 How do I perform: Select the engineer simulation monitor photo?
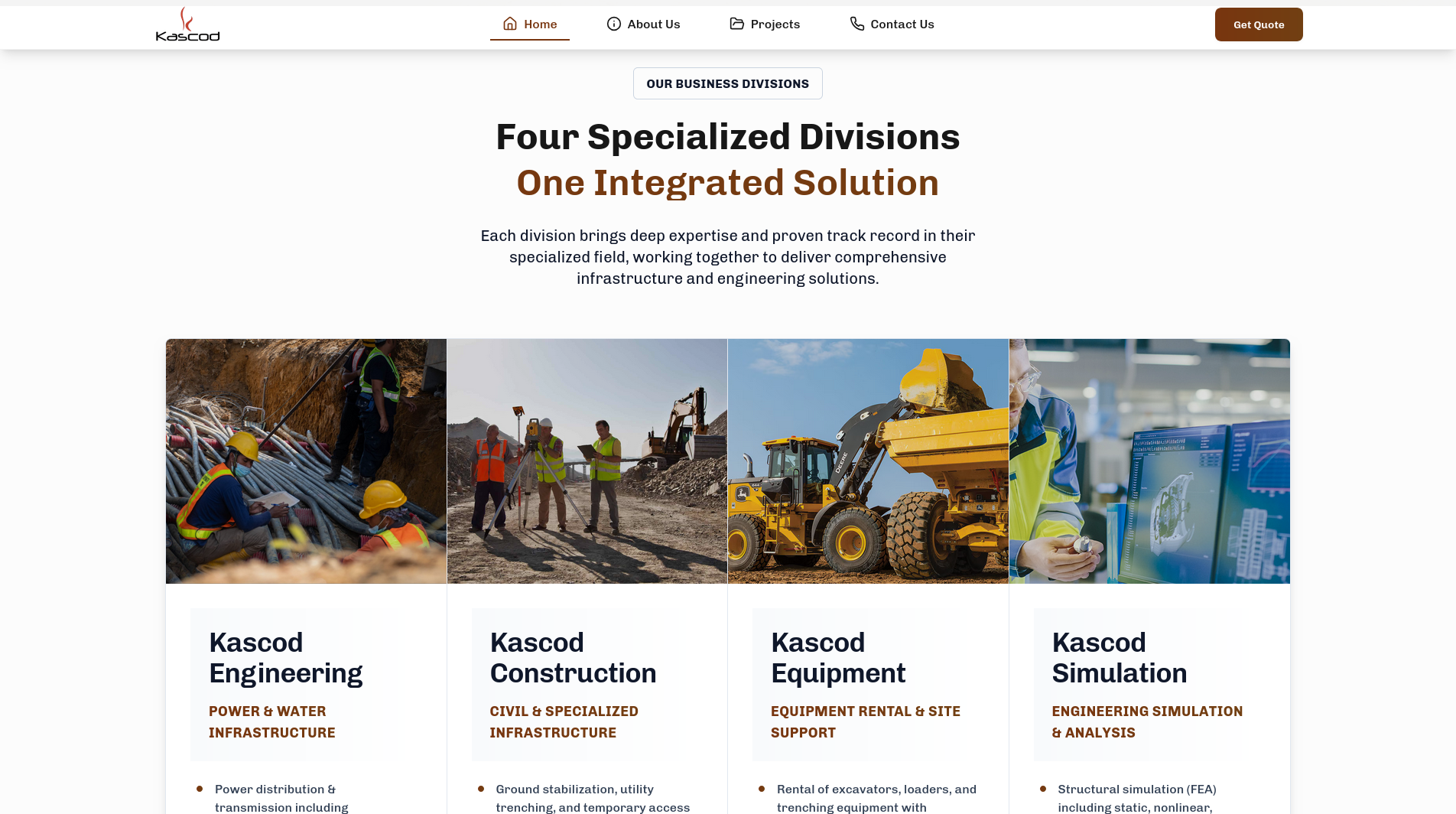pos(1149,461)
